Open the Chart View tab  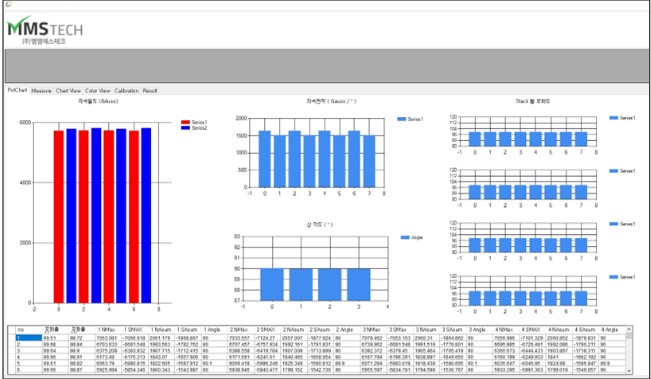click(68, 90)
